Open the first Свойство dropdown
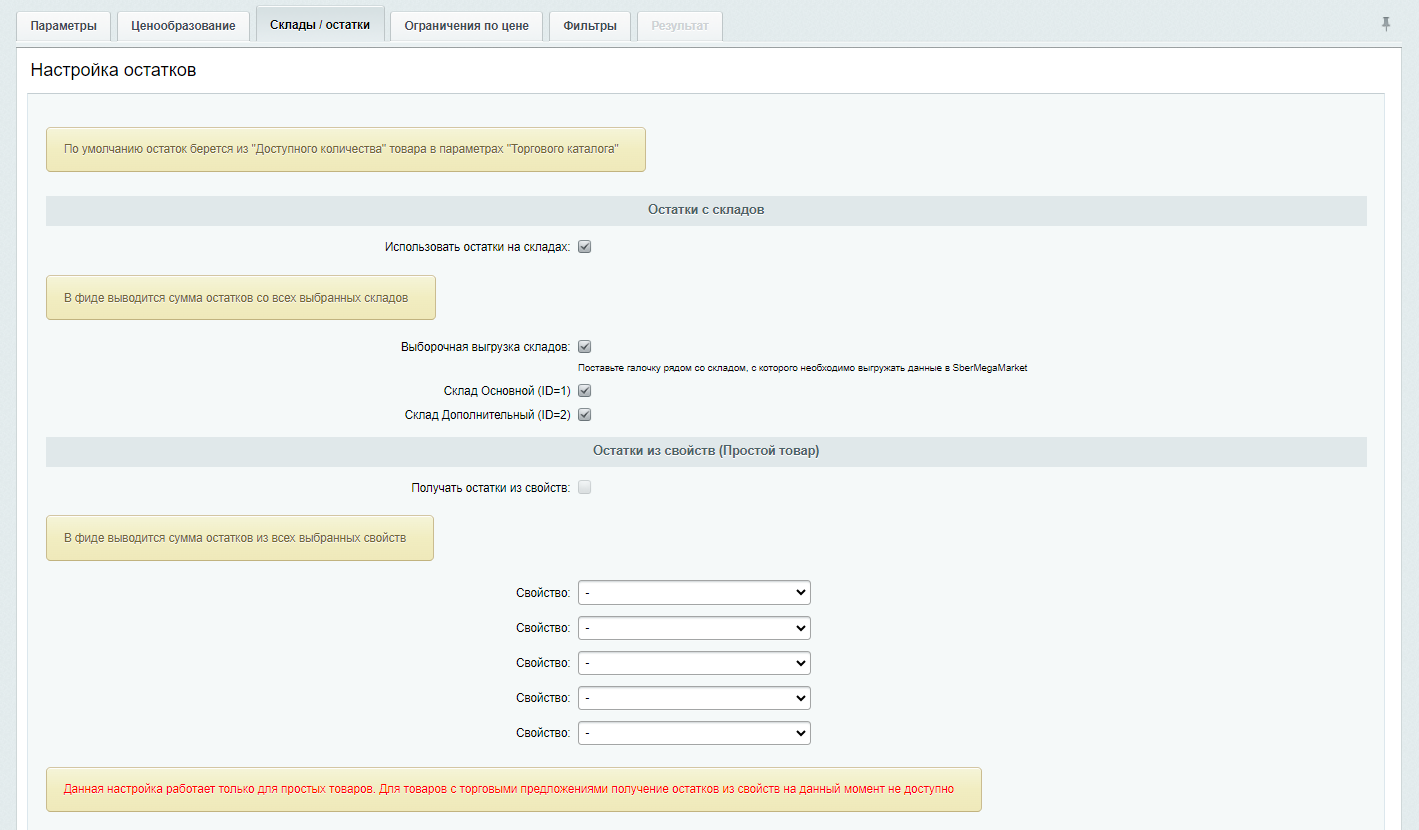The height and width of the screenshot is (830, 1419). [694, 593]
